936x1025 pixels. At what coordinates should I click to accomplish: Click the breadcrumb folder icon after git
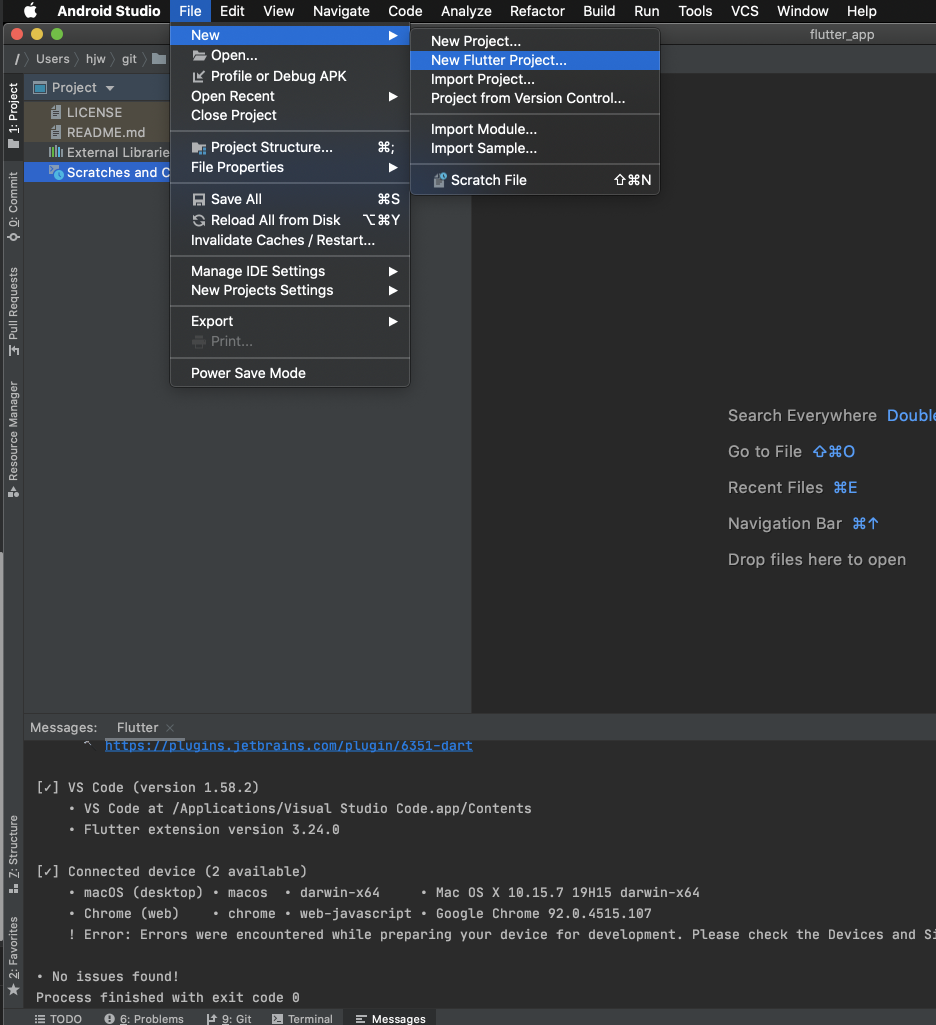tap(159, 59)
